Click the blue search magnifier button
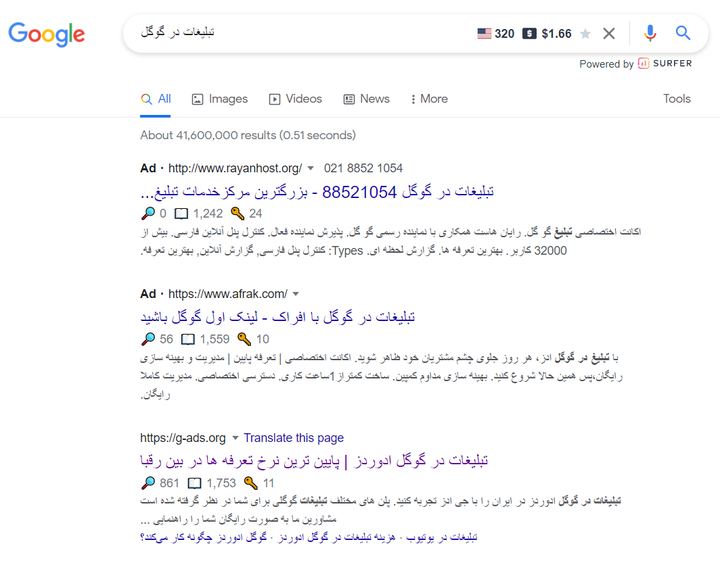 [683, 33]
